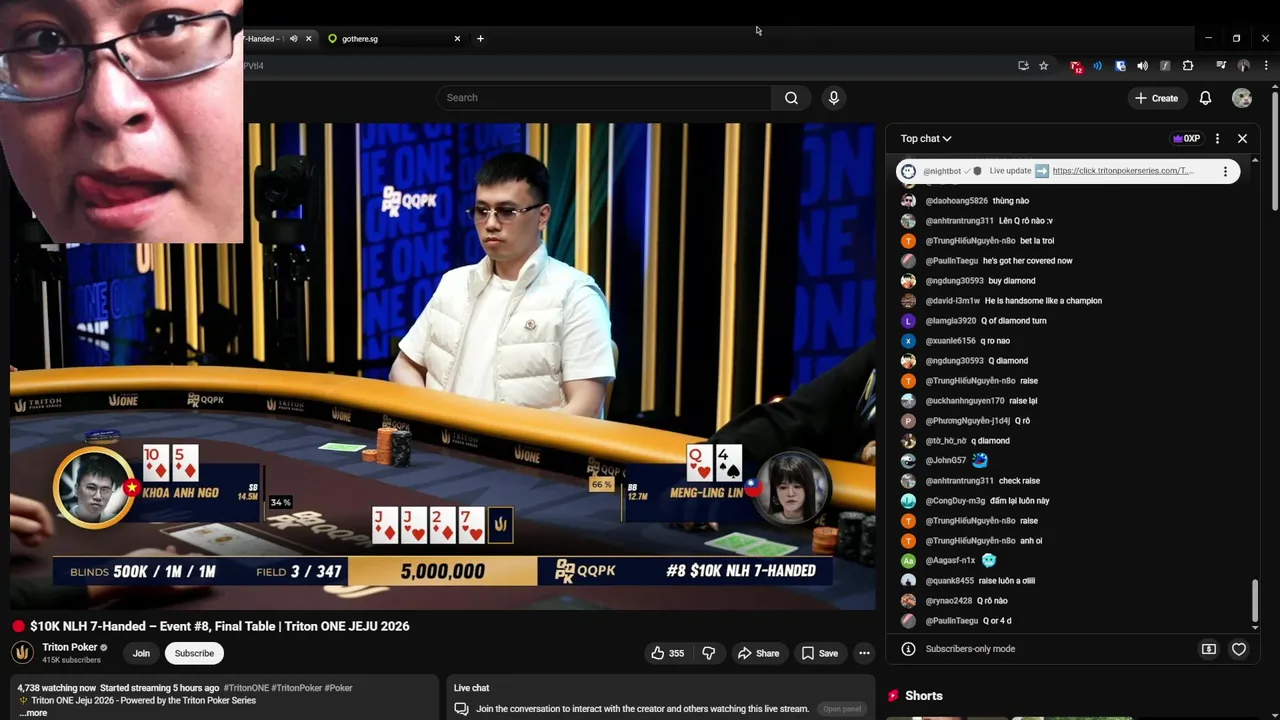This screenshot has width=1280, height=720.
Task: Open more actions menu below video
Action: [864, 653]
